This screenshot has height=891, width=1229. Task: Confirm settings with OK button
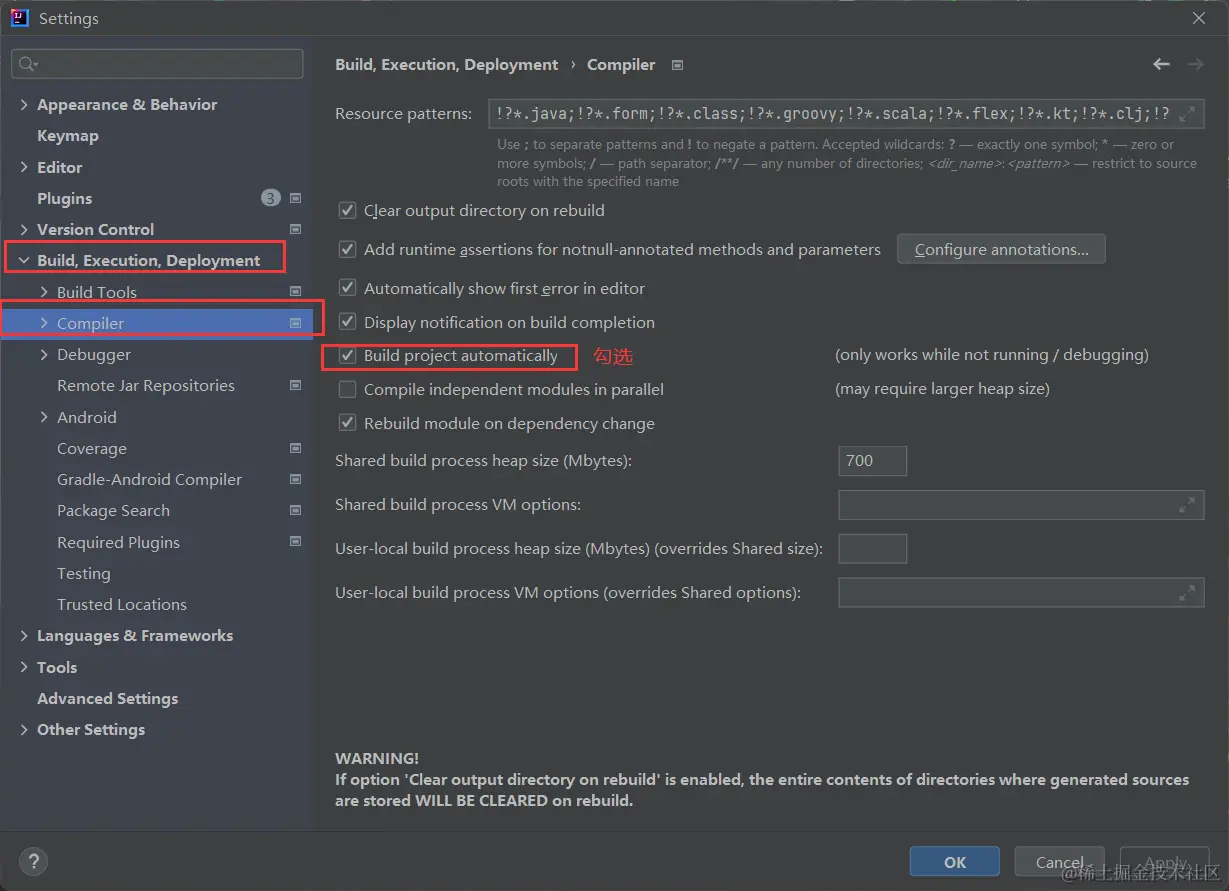[955, 862]
